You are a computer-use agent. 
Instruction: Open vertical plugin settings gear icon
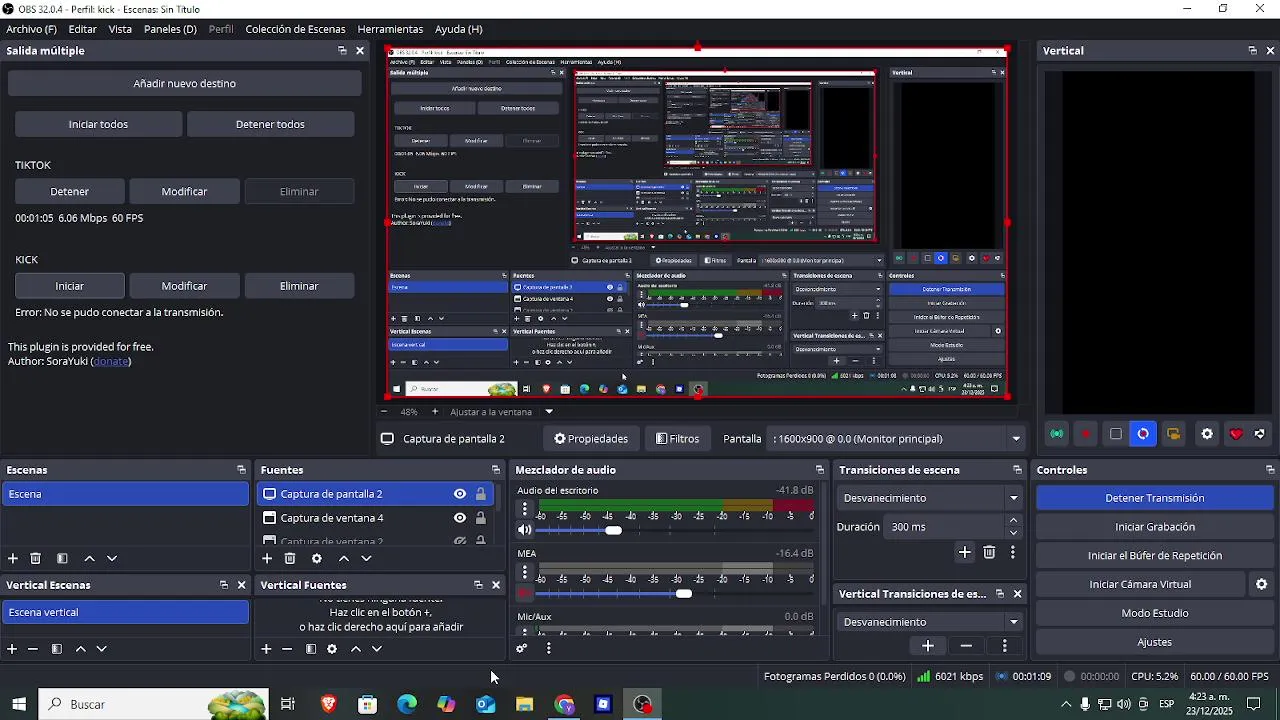(x=1207, y=434)
